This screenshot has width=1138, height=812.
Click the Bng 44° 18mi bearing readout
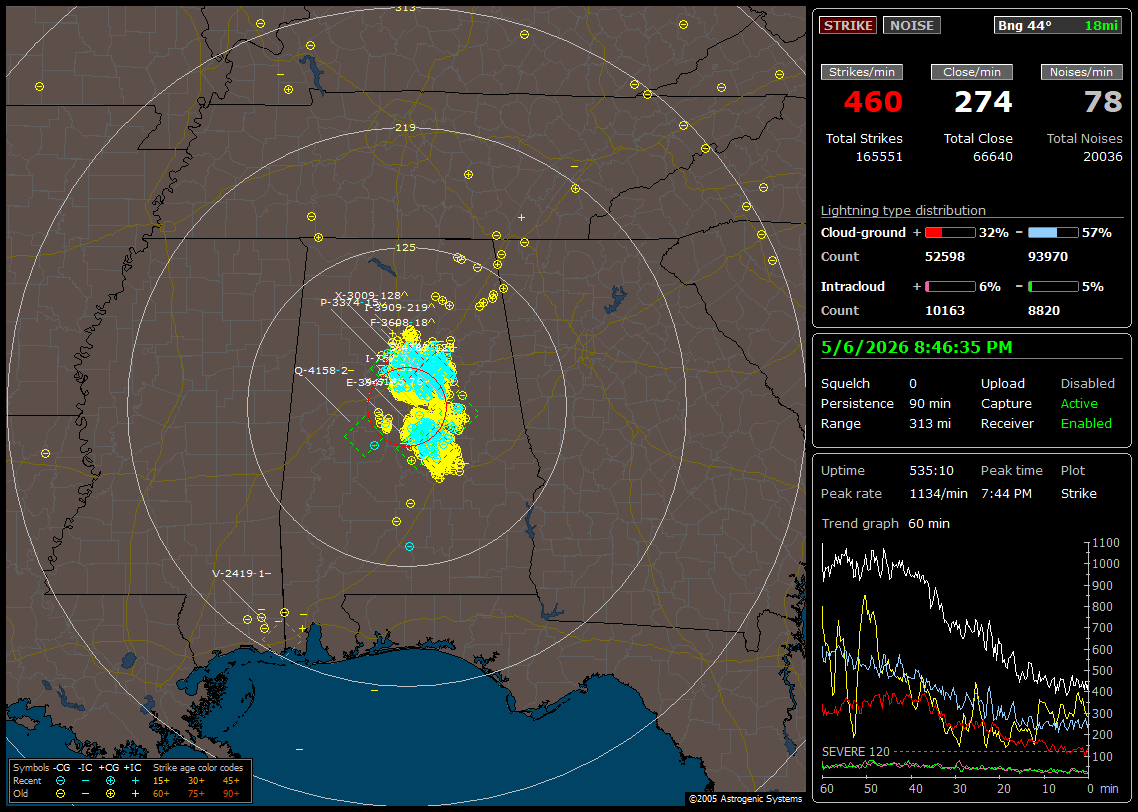click(x=1058, y=25)
